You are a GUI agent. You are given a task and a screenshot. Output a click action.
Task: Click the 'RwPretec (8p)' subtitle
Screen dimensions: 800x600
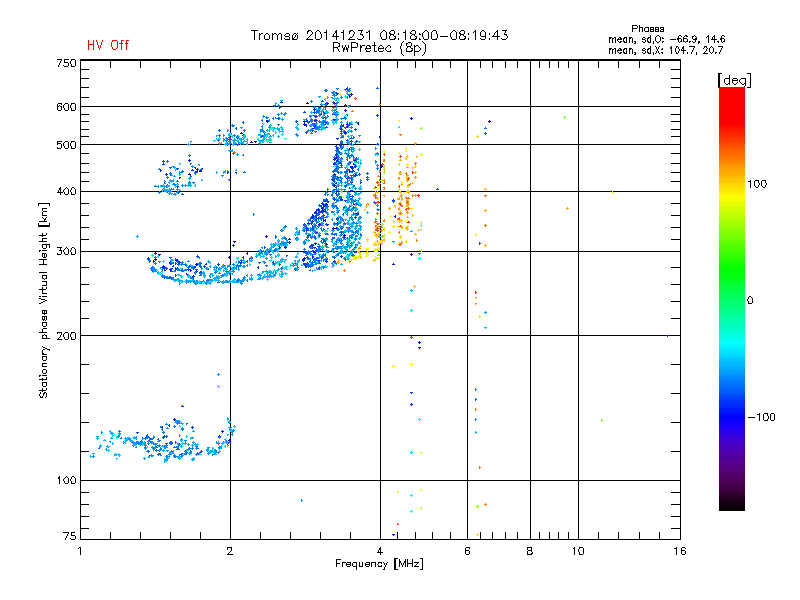(379, 48)
